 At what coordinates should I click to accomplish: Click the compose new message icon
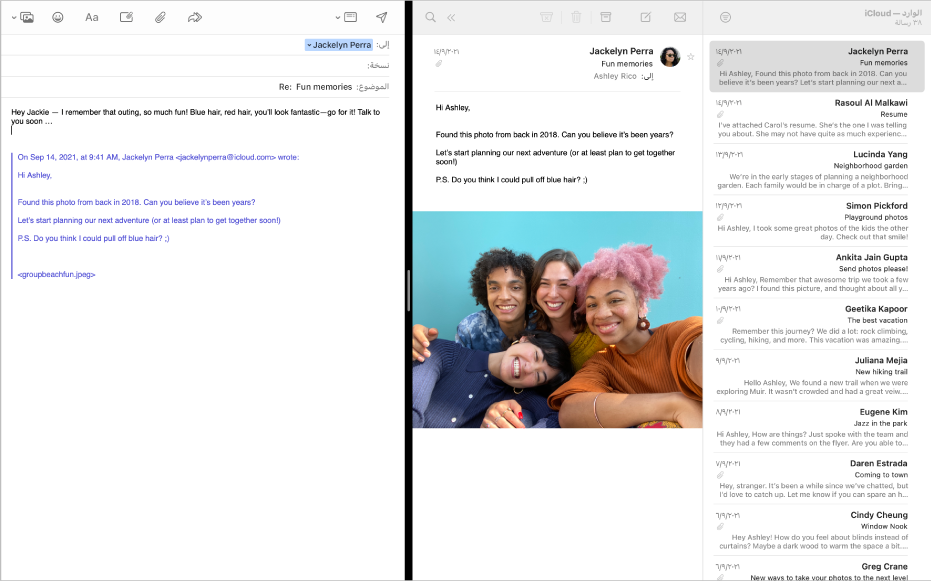pos(646,17)
